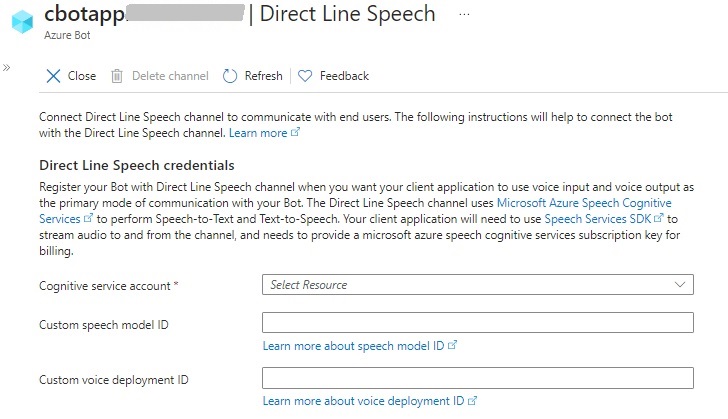Viewport: 728px width, 419px height.
Task: Click the Custom speech model ID field
Action: pos(477,323)
